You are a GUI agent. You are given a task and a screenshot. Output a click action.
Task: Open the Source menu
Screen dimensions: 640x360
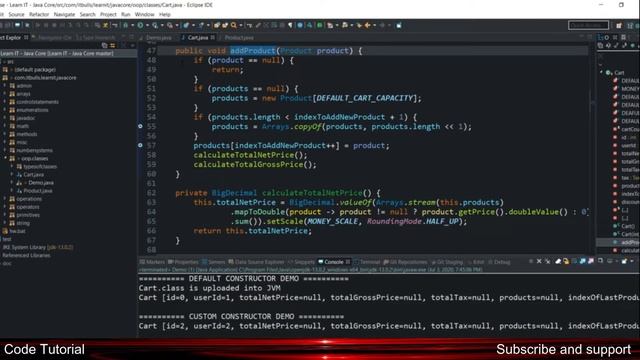16,14
